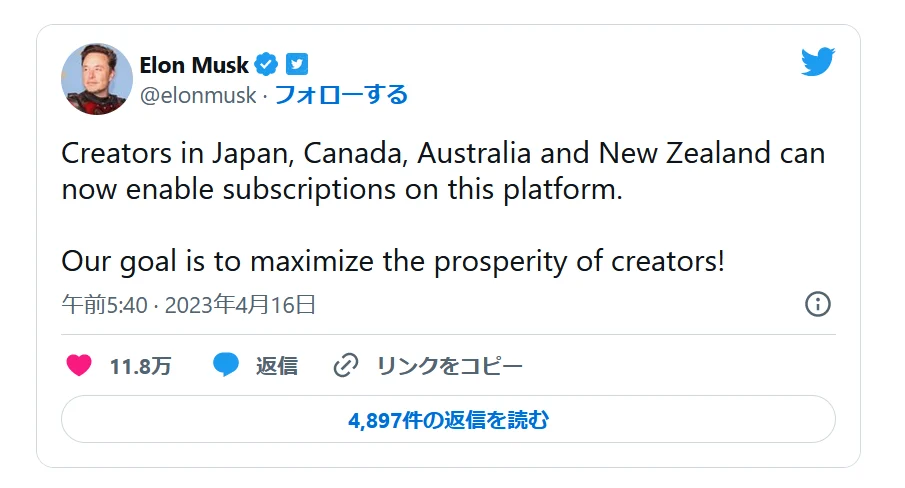Click the 11.8万 like count
905x488 pixels.
(140, 366)
